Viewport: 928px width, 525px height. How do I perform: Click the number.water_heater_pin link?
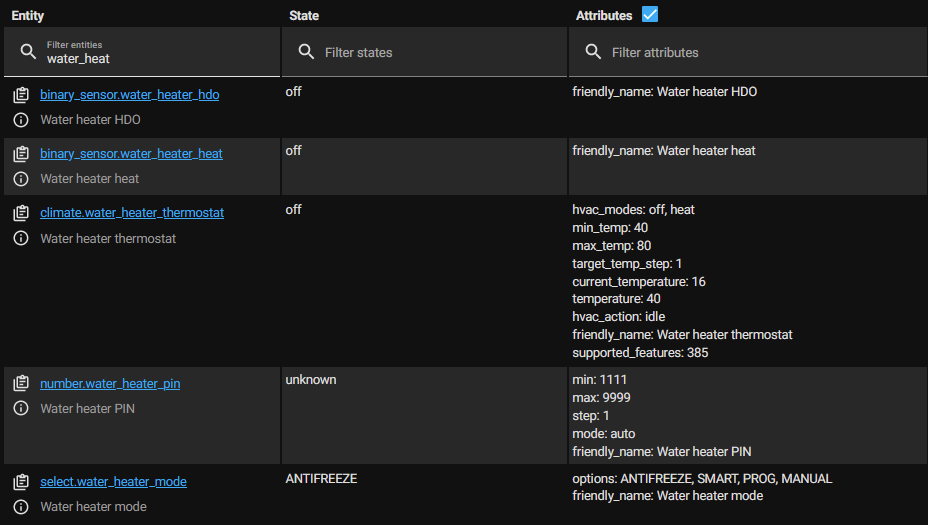[110, 383]
